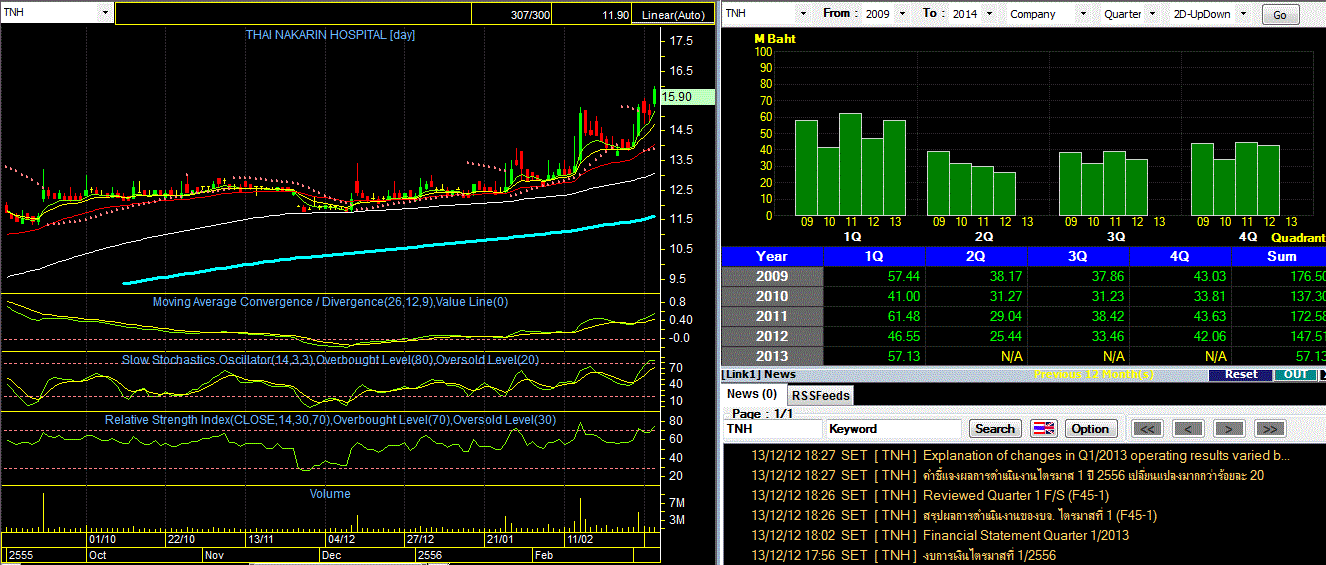Click the [Link1] News header

pos(759,374)
